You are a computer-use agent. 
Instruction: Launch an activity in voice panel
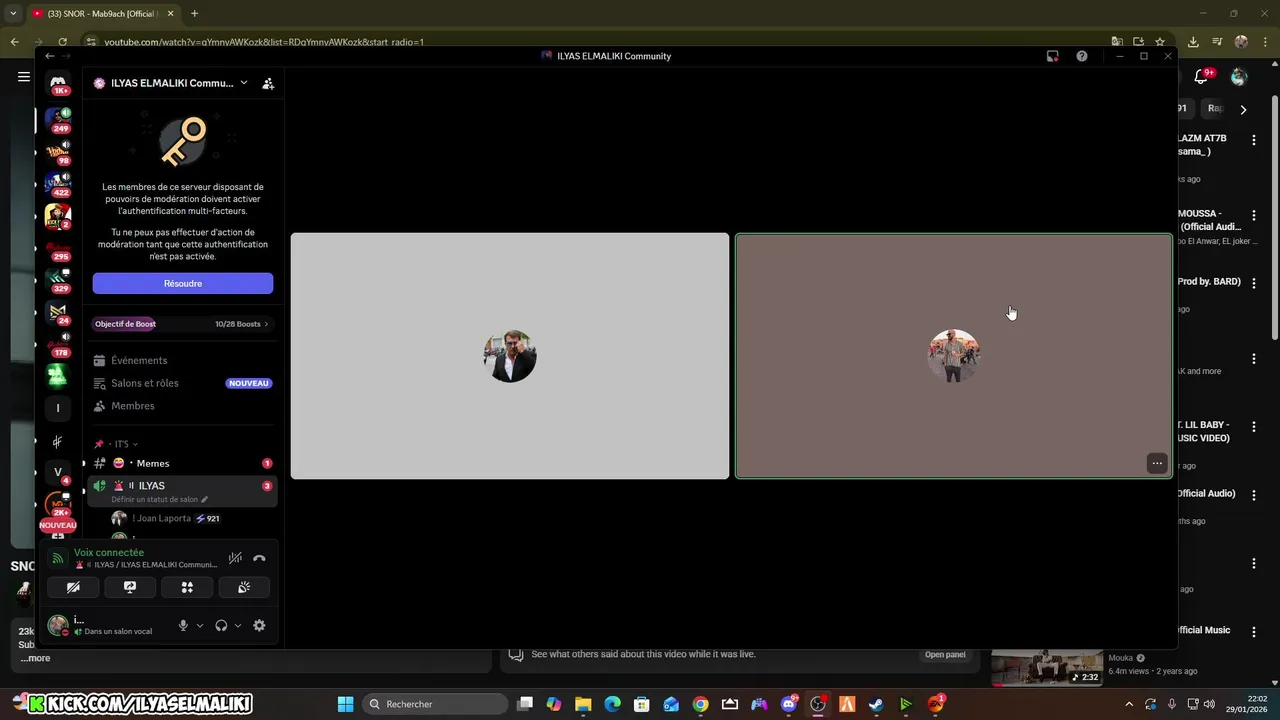187,587
